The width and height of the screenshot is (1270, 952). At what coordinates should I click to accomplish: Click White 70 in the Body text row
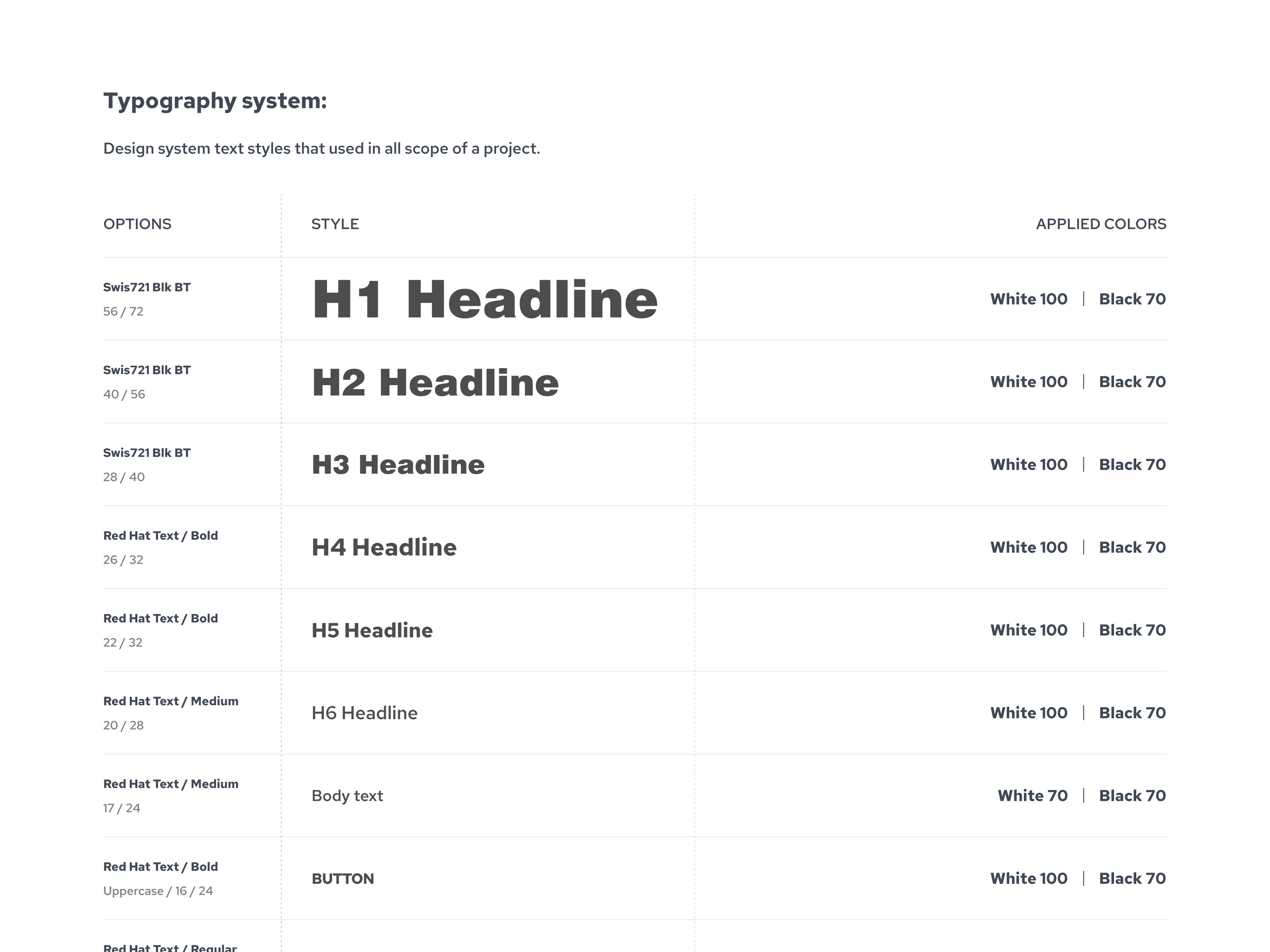1032,796
